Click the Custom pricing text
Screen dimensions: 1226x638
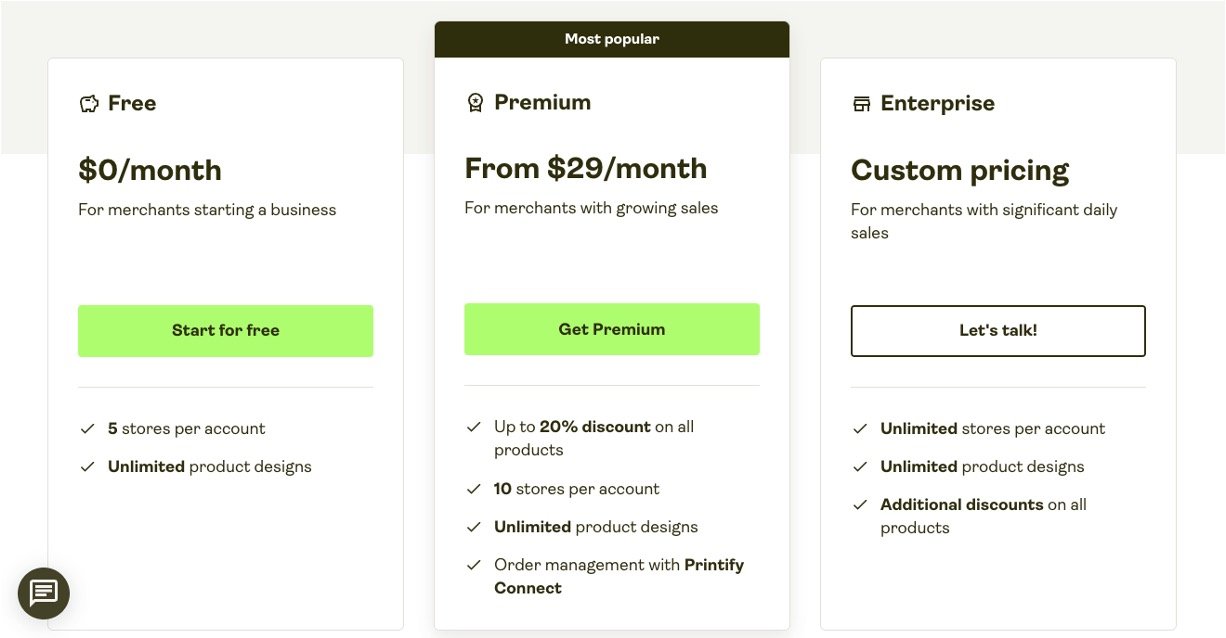[959, 170]
